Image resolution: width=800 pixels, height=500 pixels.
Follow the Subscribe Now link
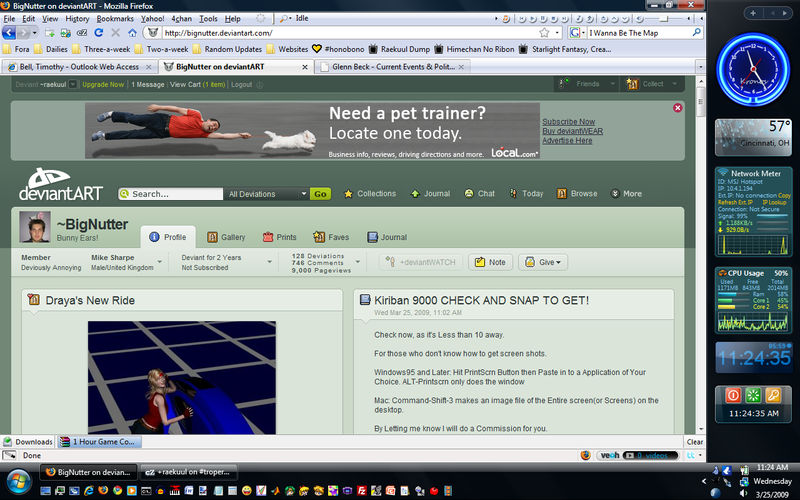(x=568, y=122)
